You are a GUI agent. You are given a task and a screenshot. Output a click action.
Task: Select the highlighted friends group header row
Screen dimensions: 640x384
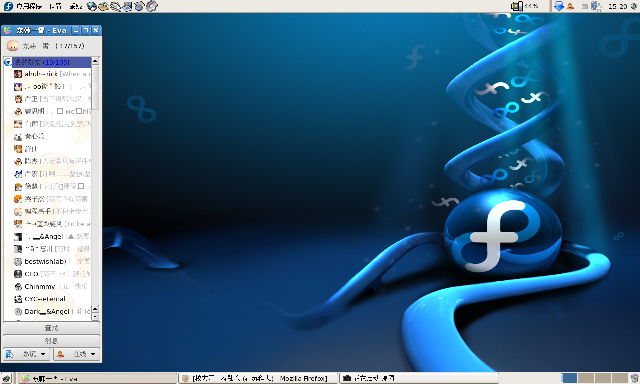click(x=51, y=62)
